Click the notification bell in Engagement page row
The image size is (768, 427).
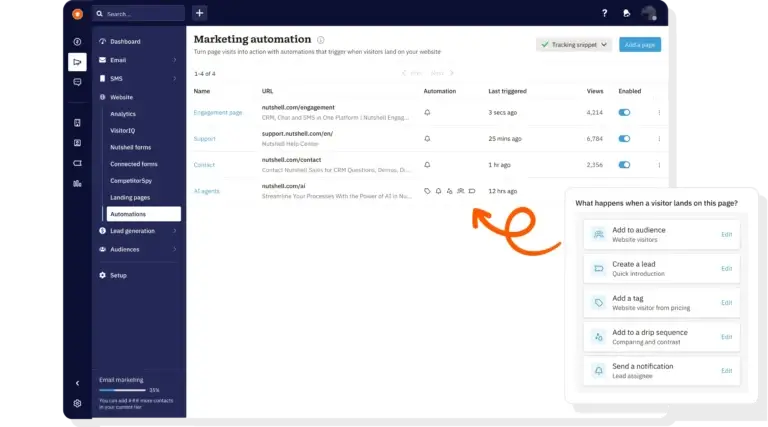click(427, 113)
